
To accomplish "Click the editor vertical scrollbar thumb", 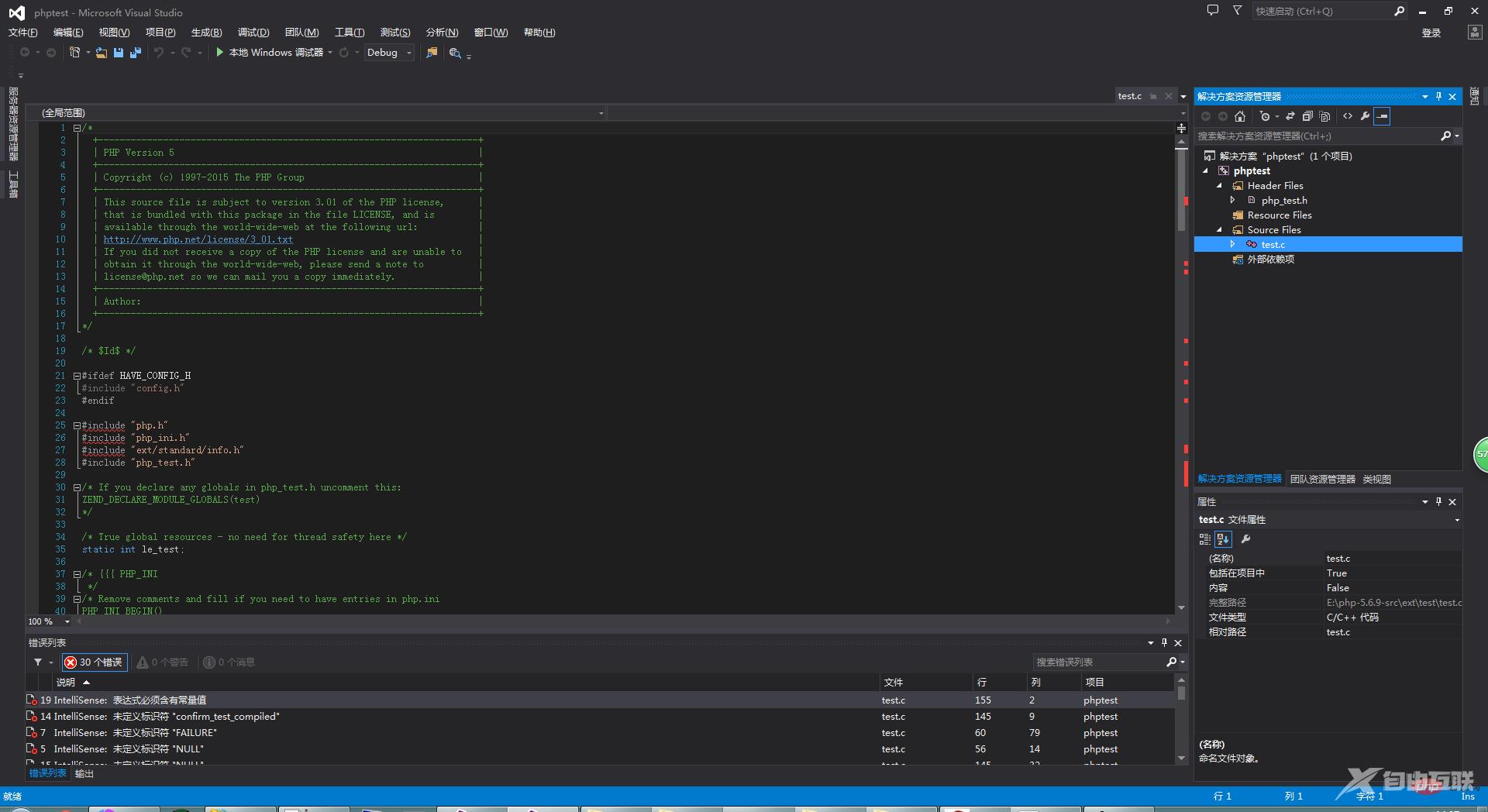I will tap(1181, 190).
